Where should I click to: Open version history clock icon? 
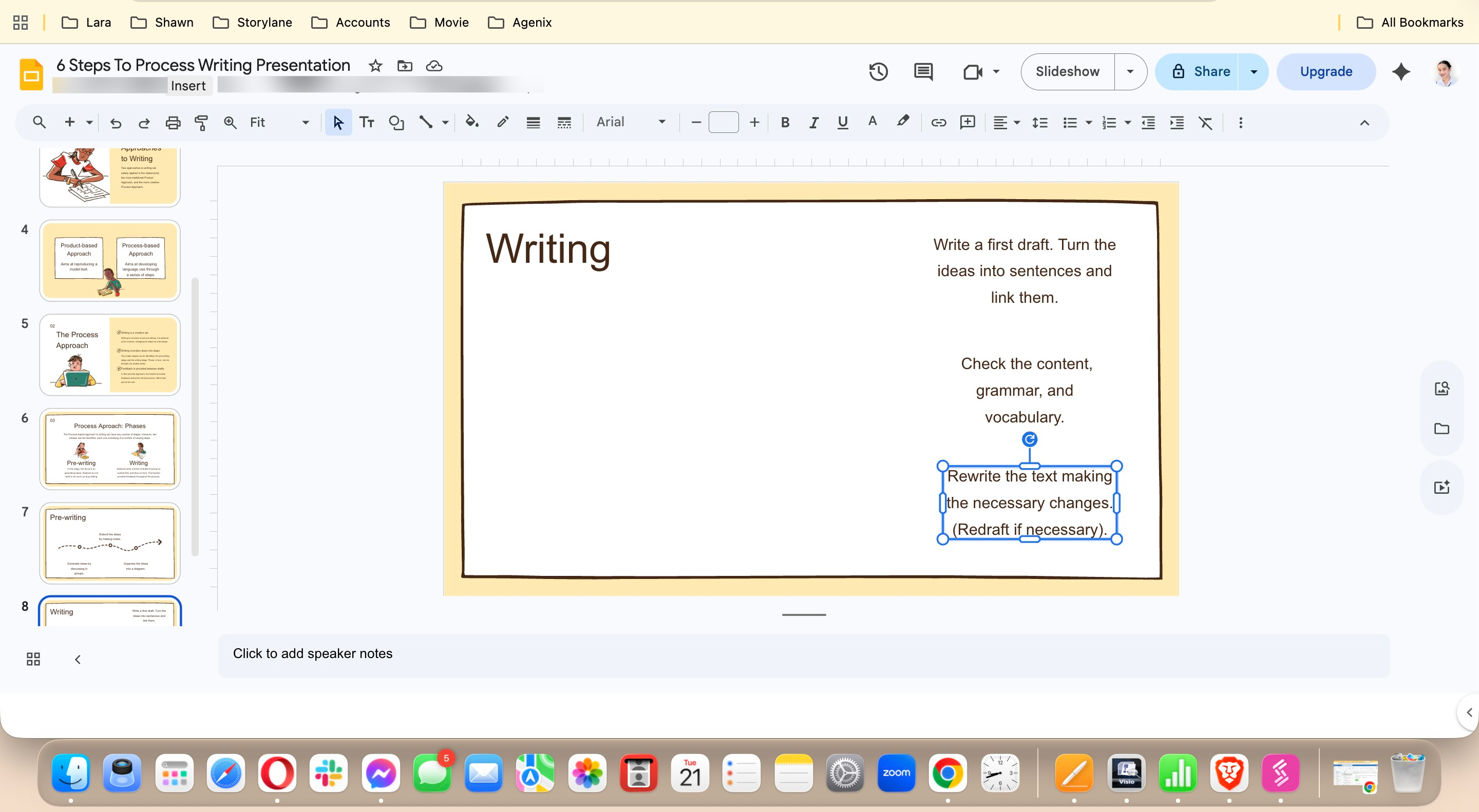(878, 72)
